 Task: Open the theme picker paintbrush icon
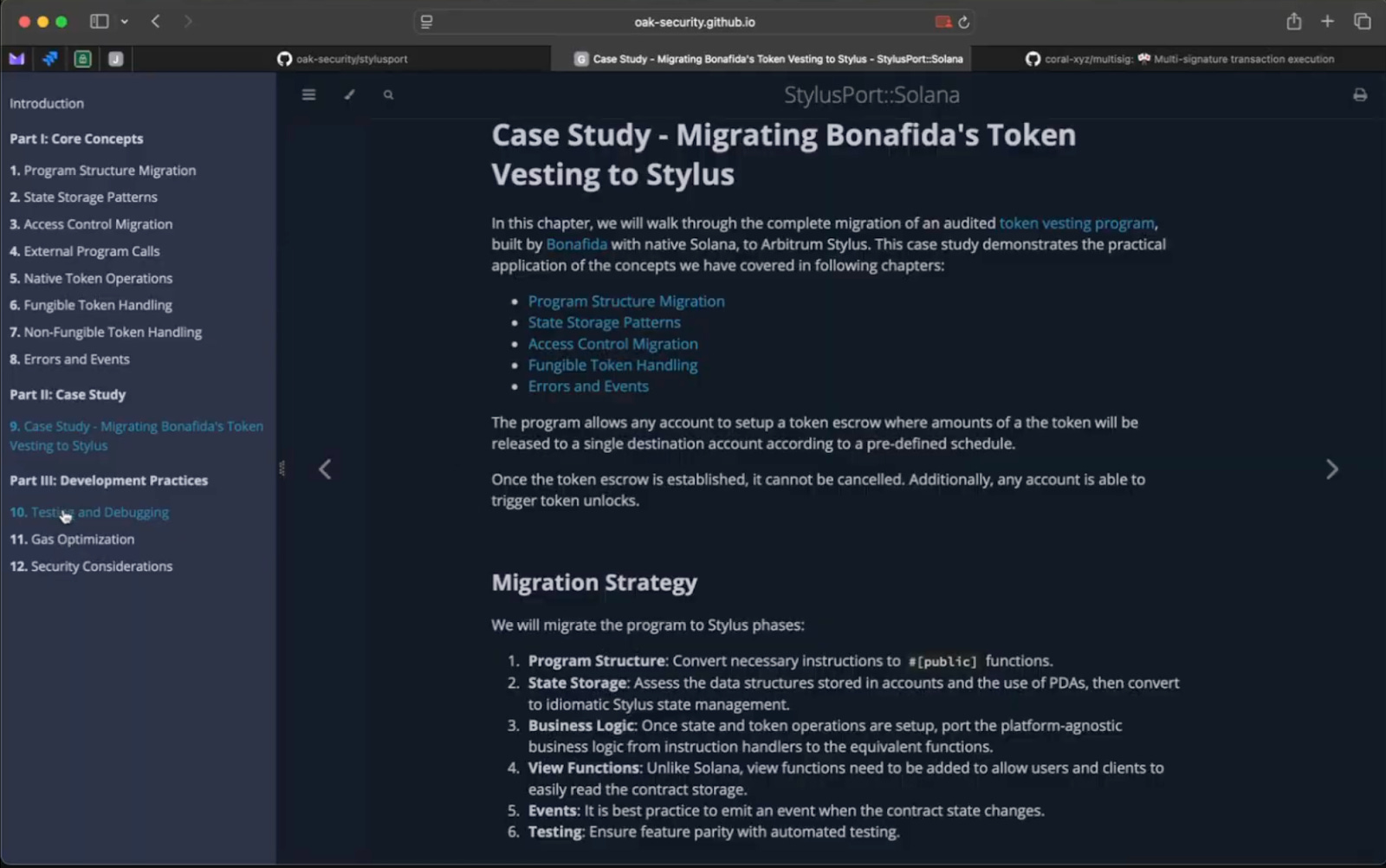coord(349,94)
